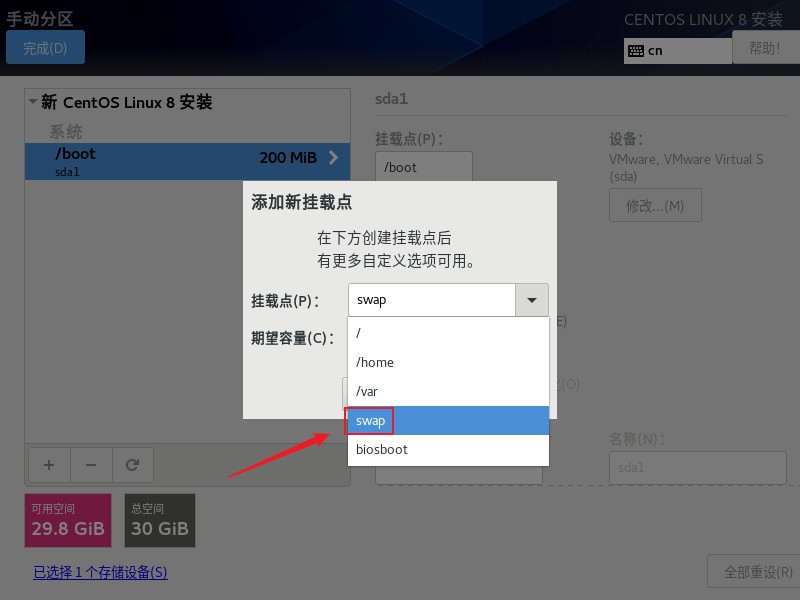
Task: Select swap in the mount point list
Action: tap(448, 420)
